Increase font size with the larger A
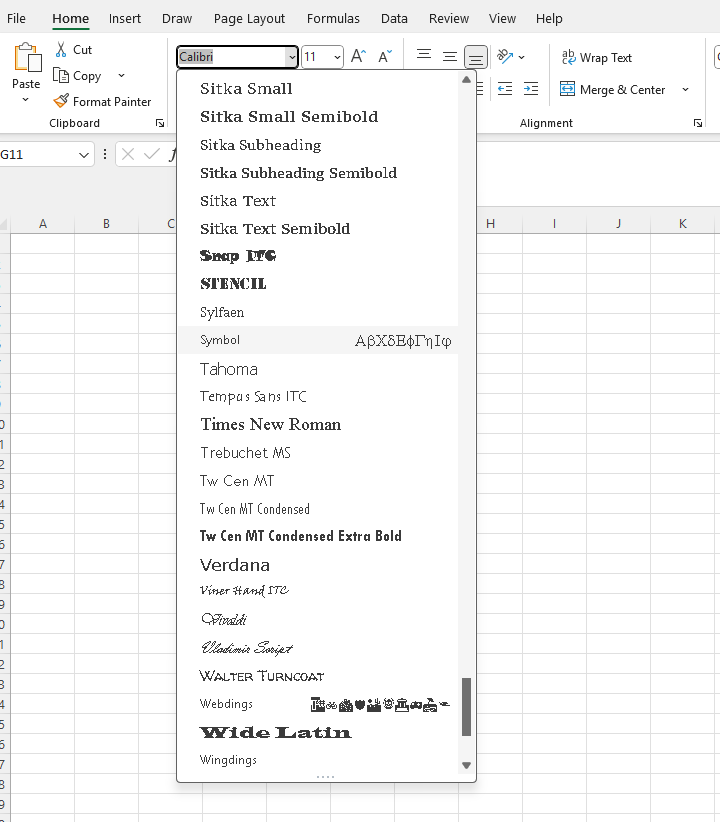Viewport: 720px width, 822px height. tap(358, 56)
